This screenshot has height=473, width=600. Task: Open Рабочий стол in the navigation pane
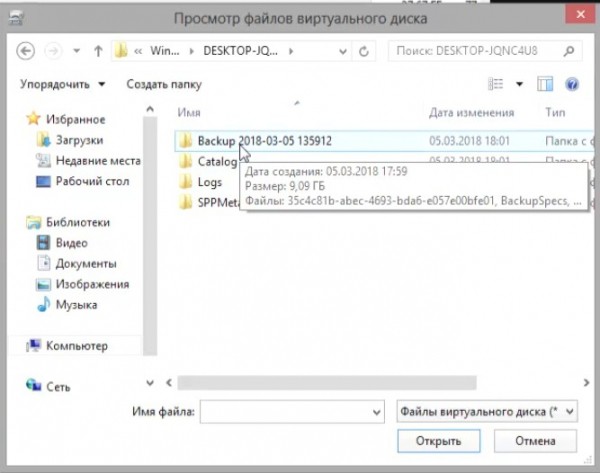83,181
